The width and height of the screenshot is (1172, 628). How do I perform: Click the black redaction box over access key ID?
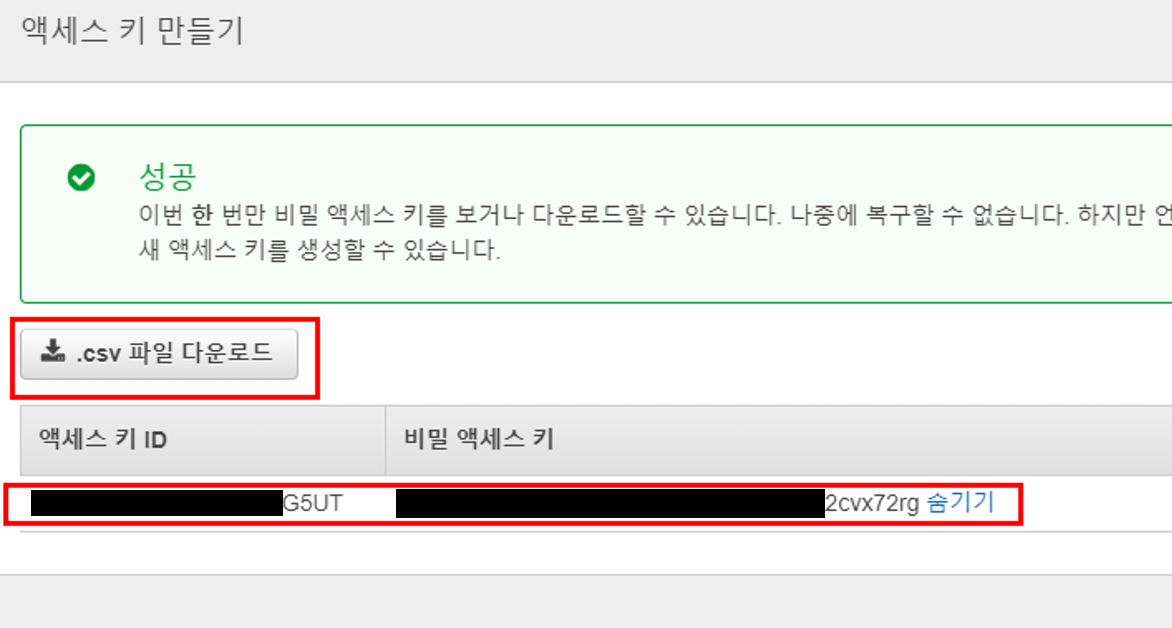pos(157,503)
